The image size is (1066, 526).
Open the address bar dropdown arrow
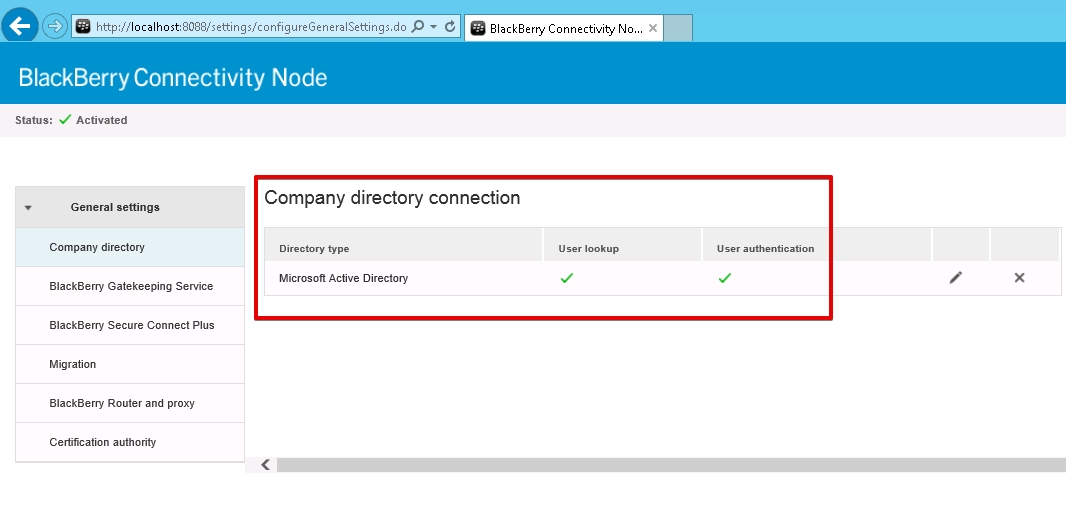coord(433,27)
